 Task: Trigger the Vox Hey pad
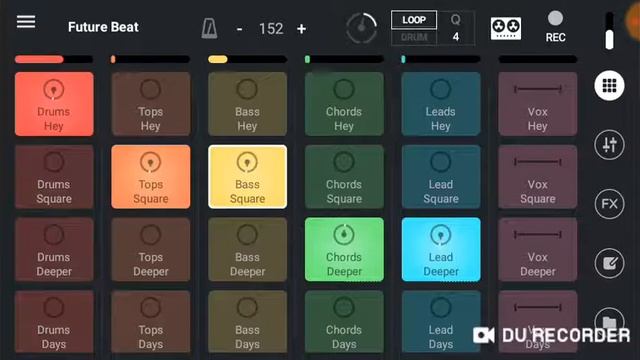pyautogui.click(x=538, y=104)
